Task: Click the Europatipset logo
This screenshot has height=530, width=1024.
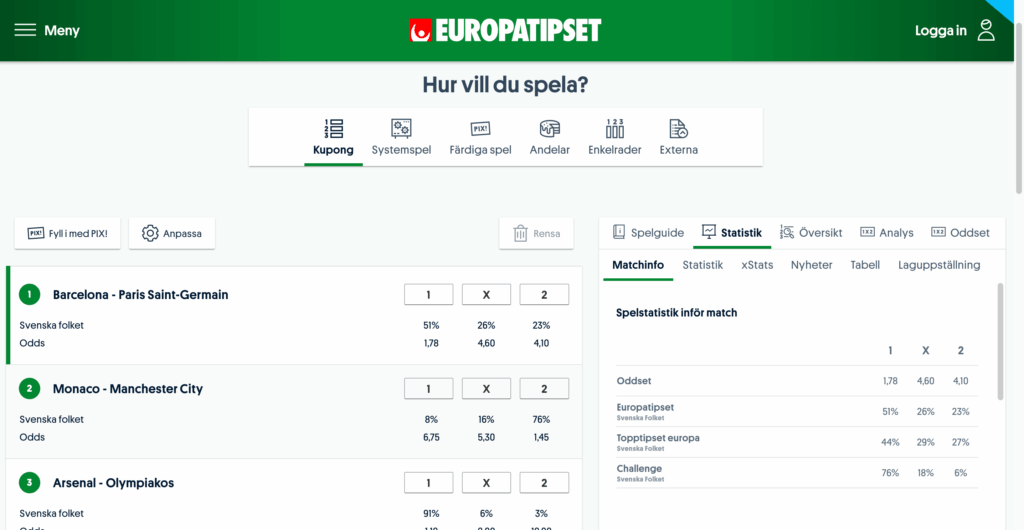Action: [505, 30]
